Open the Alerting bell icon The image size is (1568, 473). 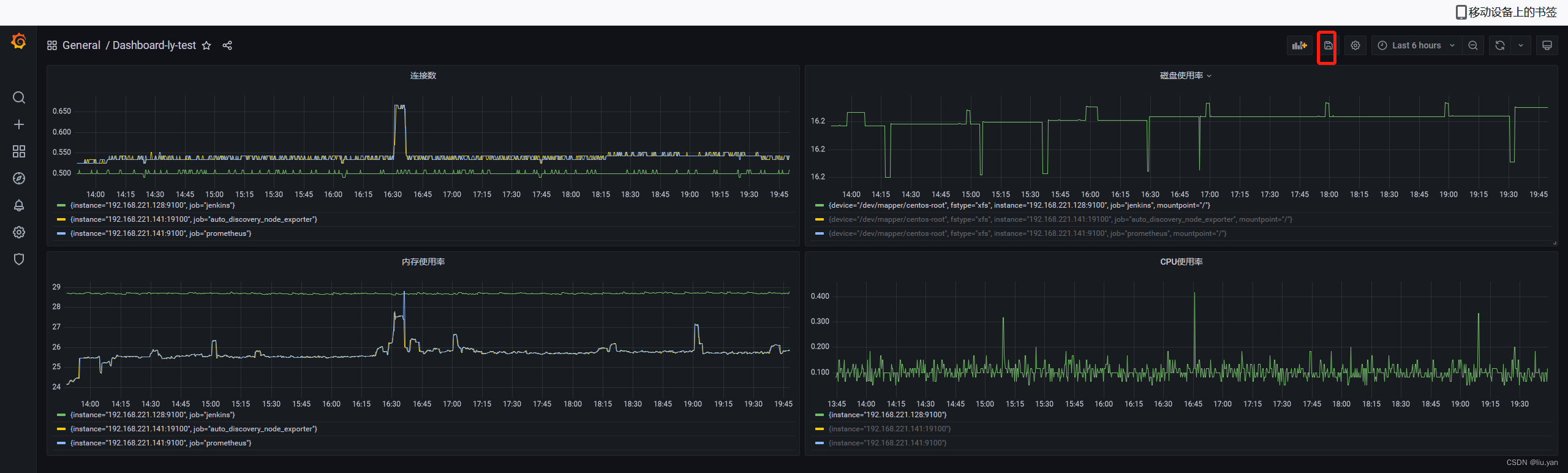(19, 205)
